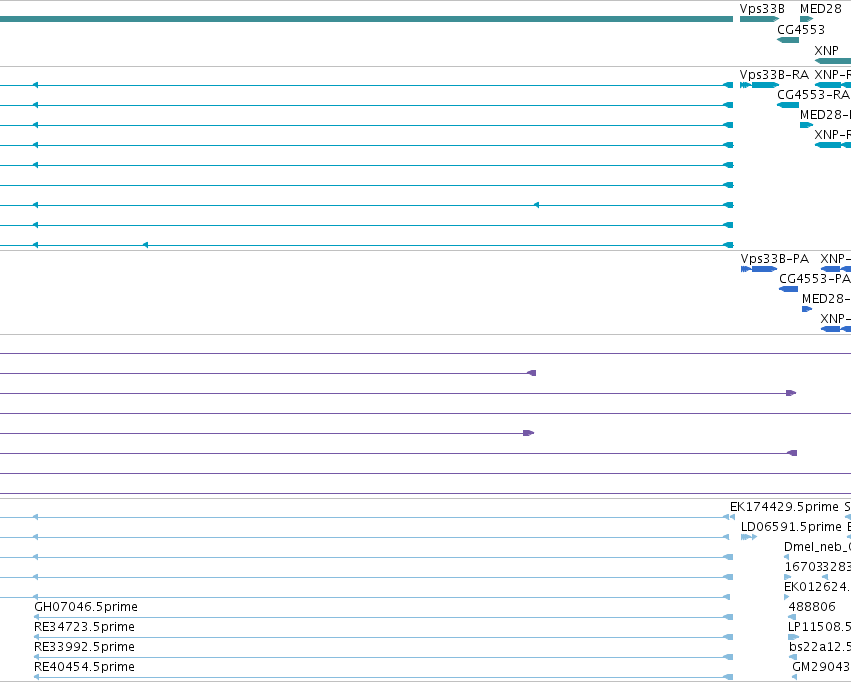Click the teal gene bar under Vps33B label
This screenshot has height=682, width=851.
(x=759, y=19)
